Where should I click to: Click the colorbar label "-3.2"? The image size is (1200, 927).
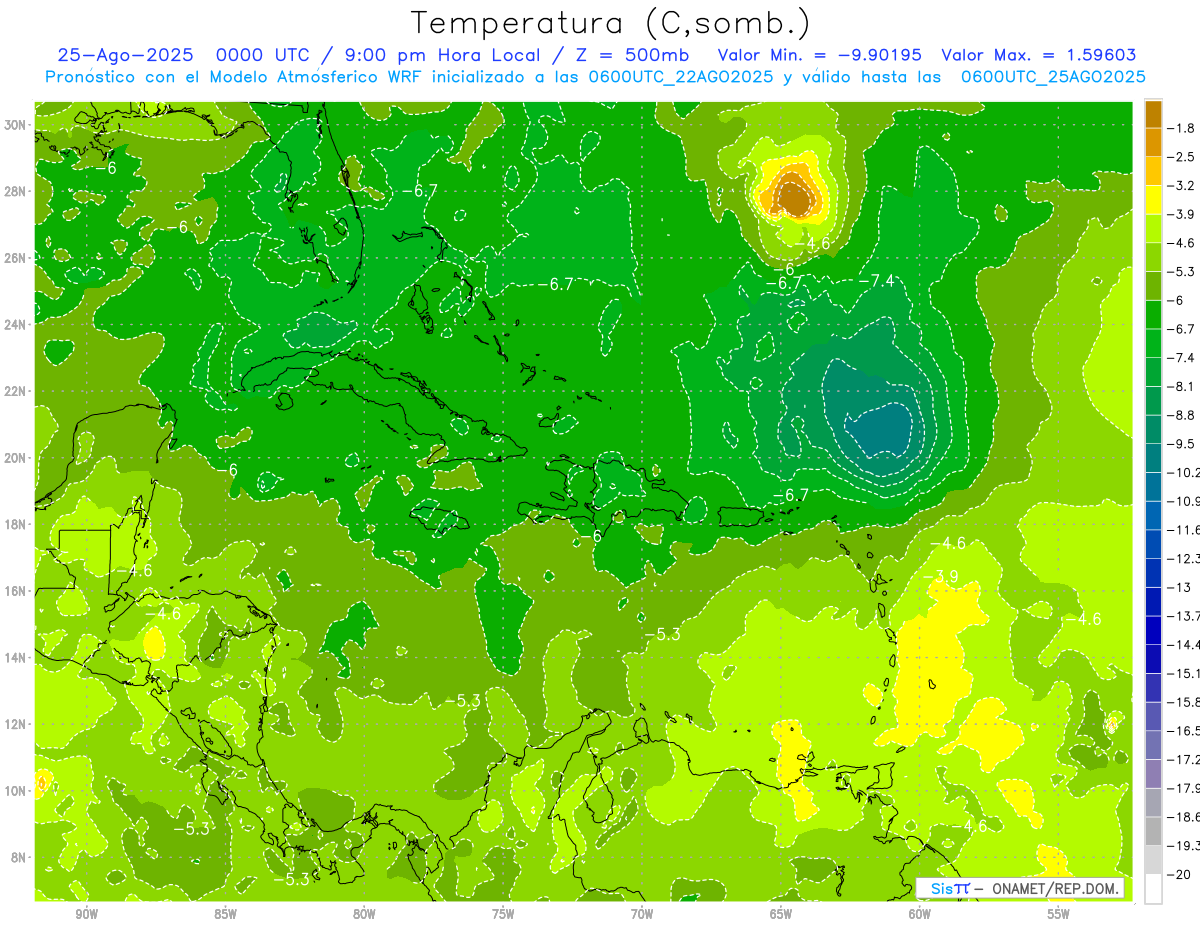click(x=1183, y=186)
